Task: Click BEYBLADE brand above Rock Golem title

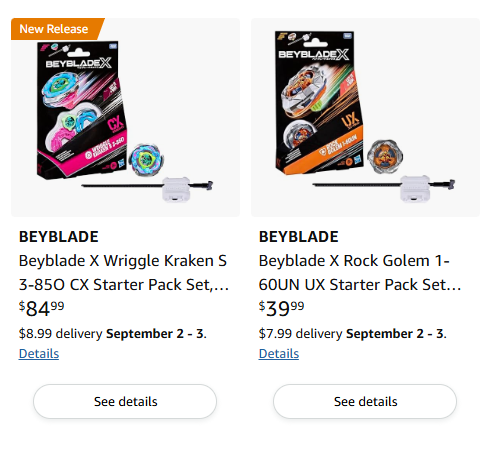Action: [299, 237]
